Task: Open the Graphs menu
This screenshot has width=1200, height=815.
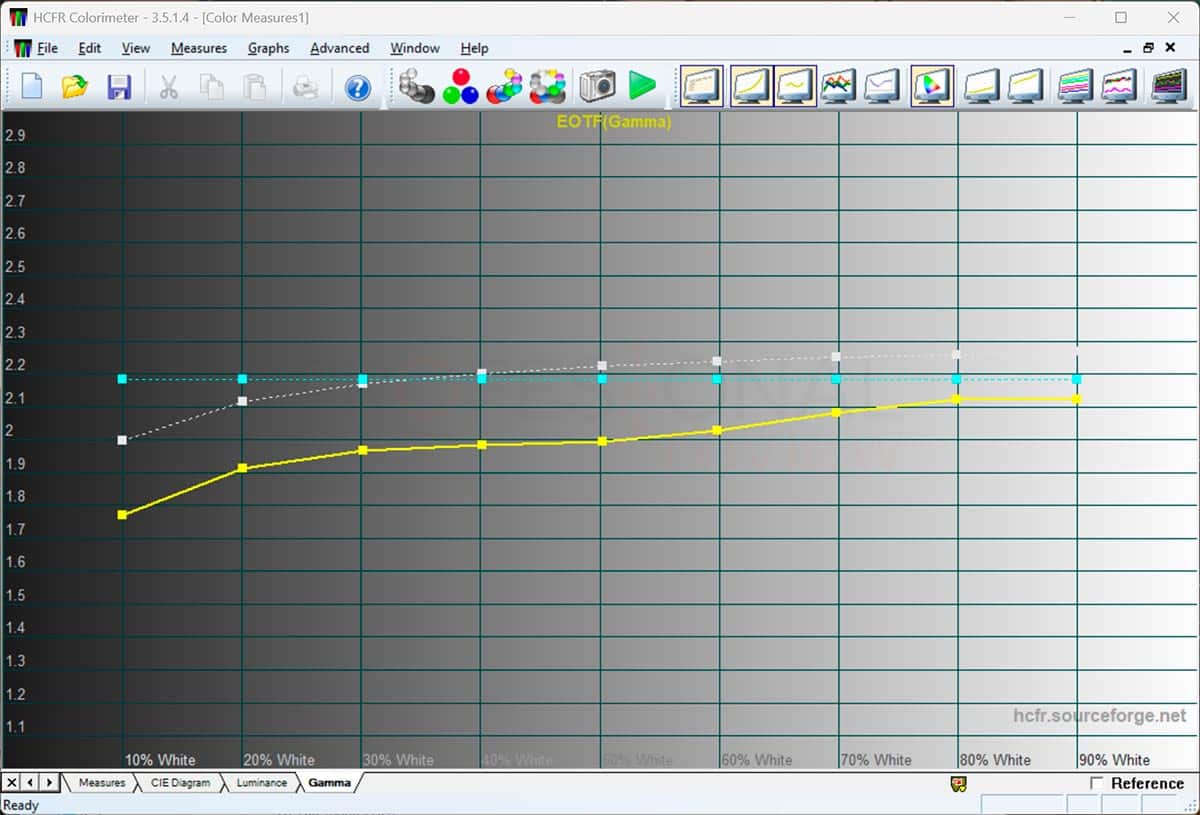Action: [x=269, y=48]
